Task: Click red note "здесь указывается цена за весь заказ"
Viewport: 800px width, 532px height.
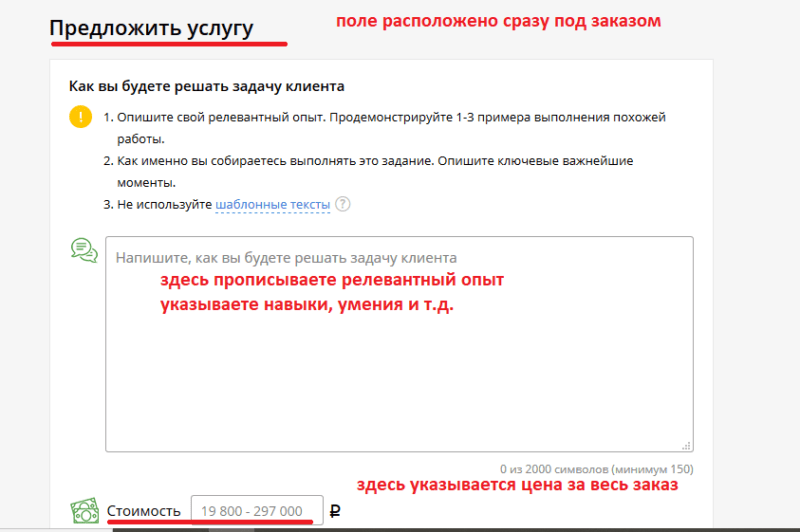Action: (x=518, y=485)
